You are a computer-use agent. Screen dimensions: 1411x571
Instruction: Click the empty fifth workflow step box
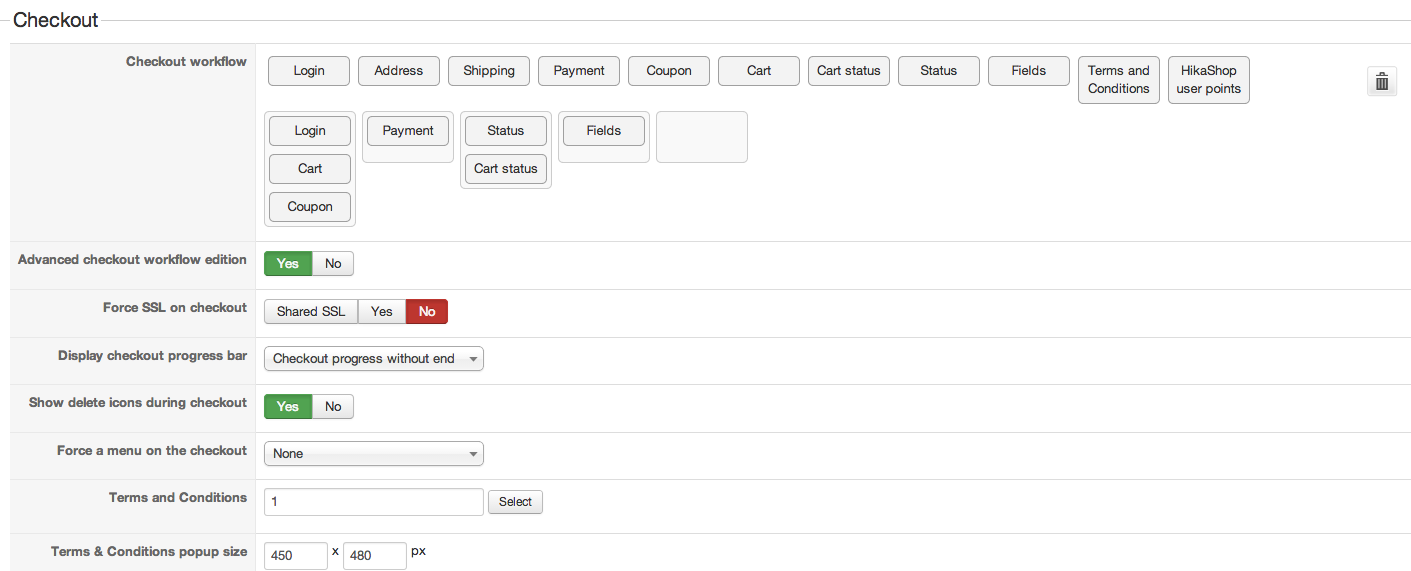coord(701,137)
